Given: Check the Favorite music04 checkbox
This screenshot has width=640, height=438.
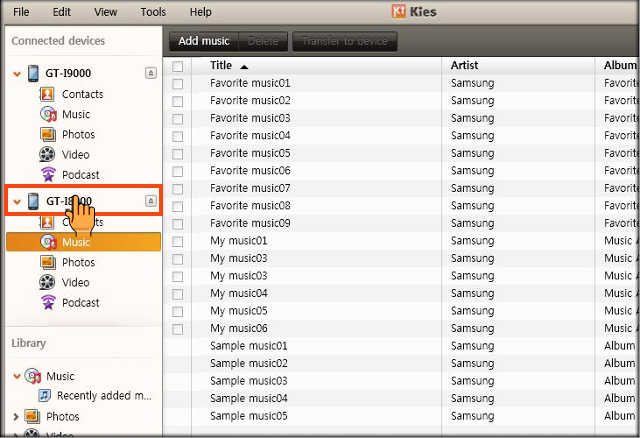Looking at the screenshot, I should point(178,136).
